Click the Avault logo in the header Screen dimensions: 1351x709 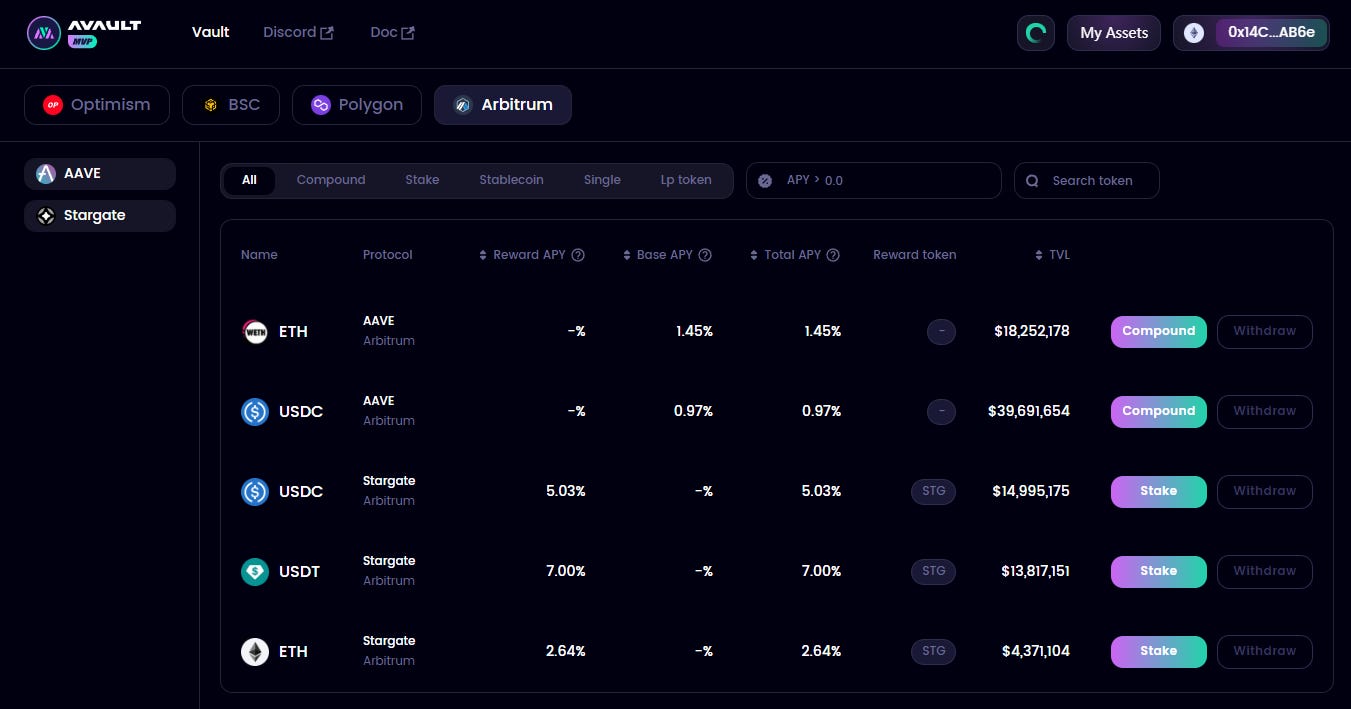pyautogui.click(x=85, y=31)
